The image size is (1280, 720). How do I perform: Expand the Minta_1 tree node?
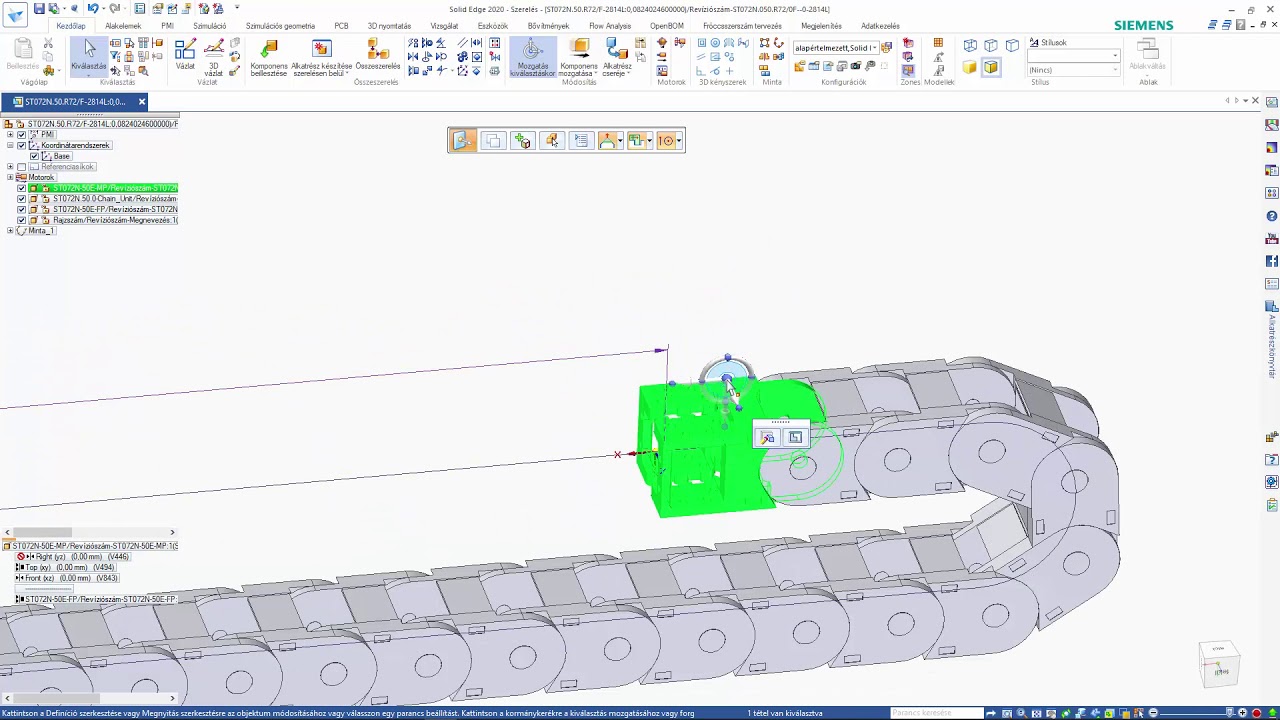tap(10, 231)
